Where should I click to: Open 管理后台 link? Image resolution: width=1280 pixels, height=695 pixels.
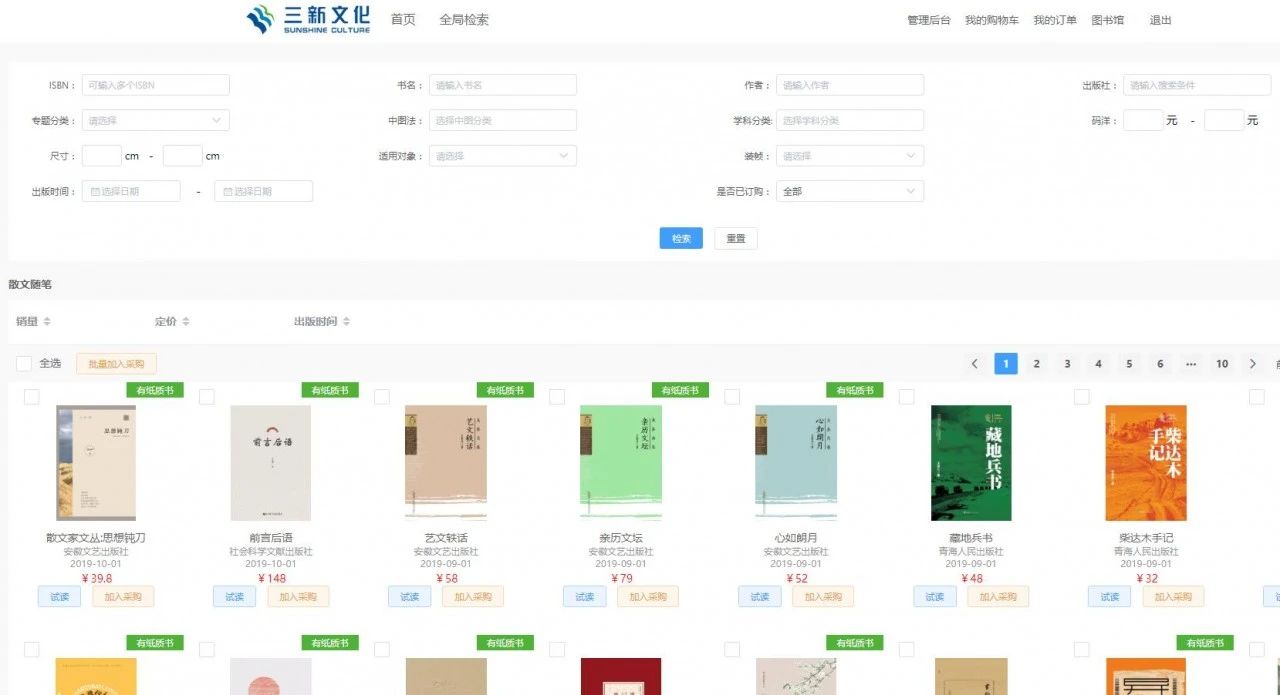click(x=929, y=20)
